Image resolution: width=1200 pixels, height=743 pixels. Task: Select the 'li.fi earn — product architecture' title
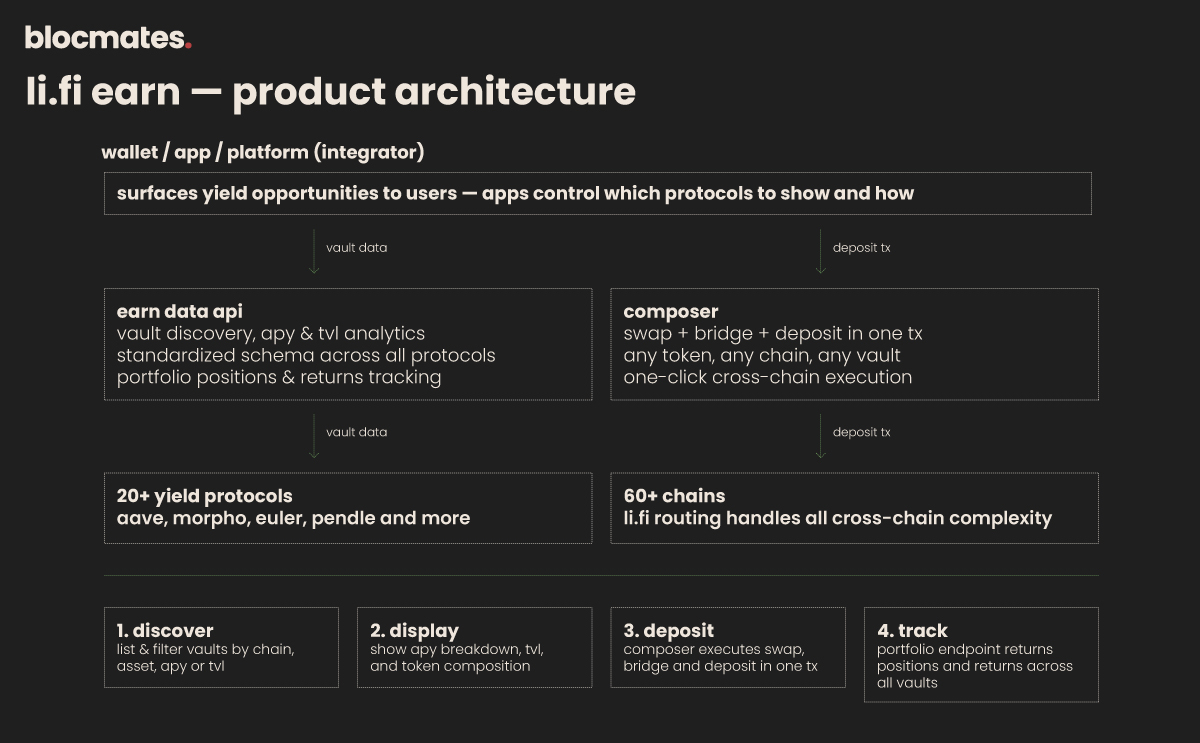(x=331, y=91)
